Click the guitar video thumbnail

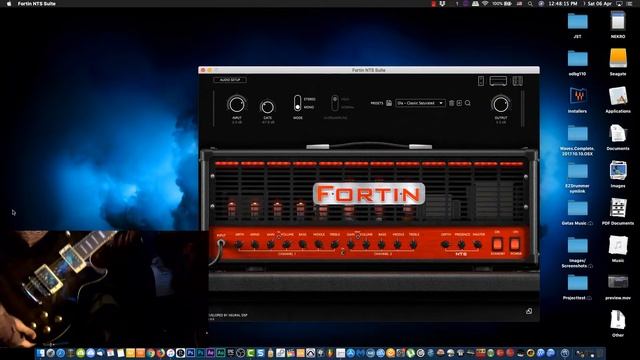coord(104,289)
